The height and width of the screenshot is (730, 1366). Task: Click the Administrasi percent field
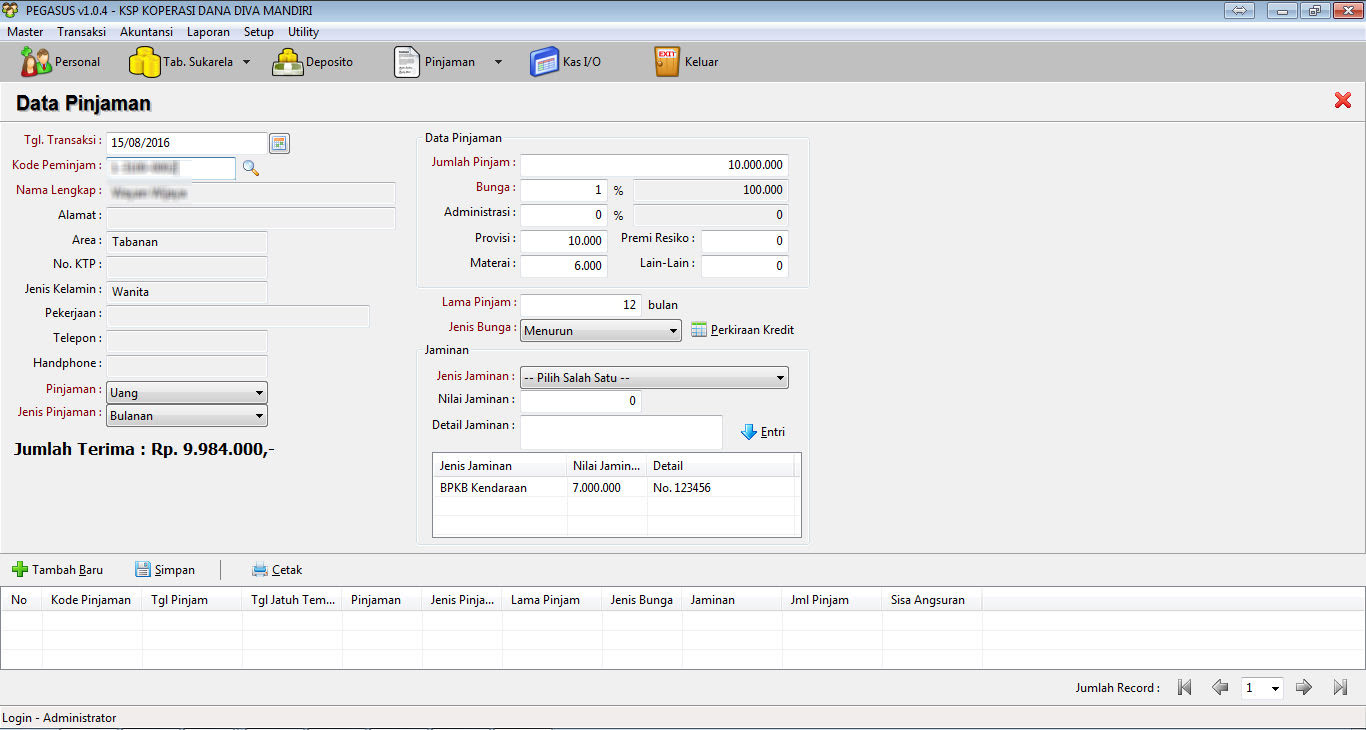click(564, 215)
